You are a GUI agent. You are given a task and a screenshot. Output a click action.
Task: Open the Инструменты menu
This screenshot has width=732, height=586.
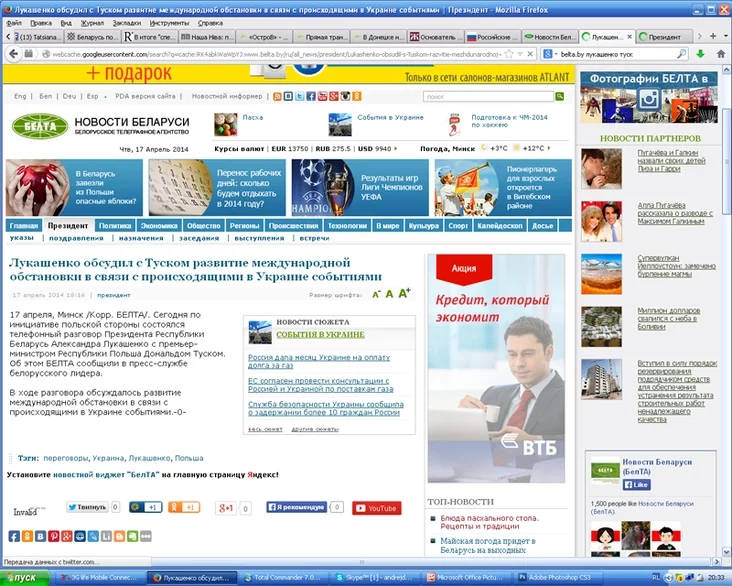pyautogui.click(x=169, y=21)
